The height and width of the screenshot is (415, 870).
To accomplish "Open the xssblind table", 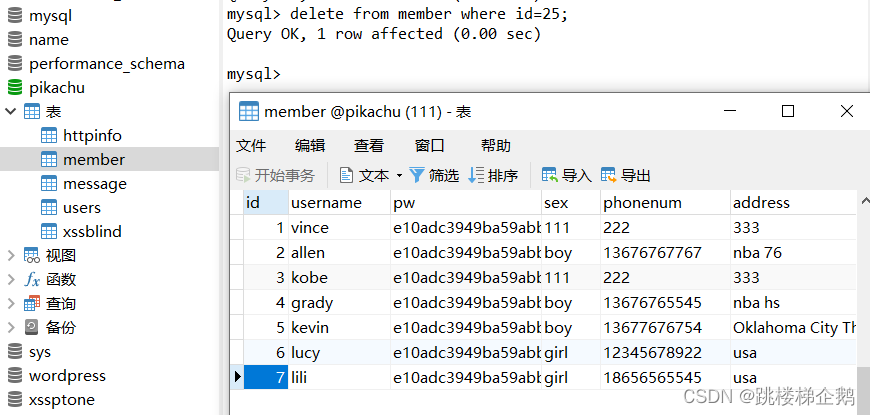I will coord(92,231).
